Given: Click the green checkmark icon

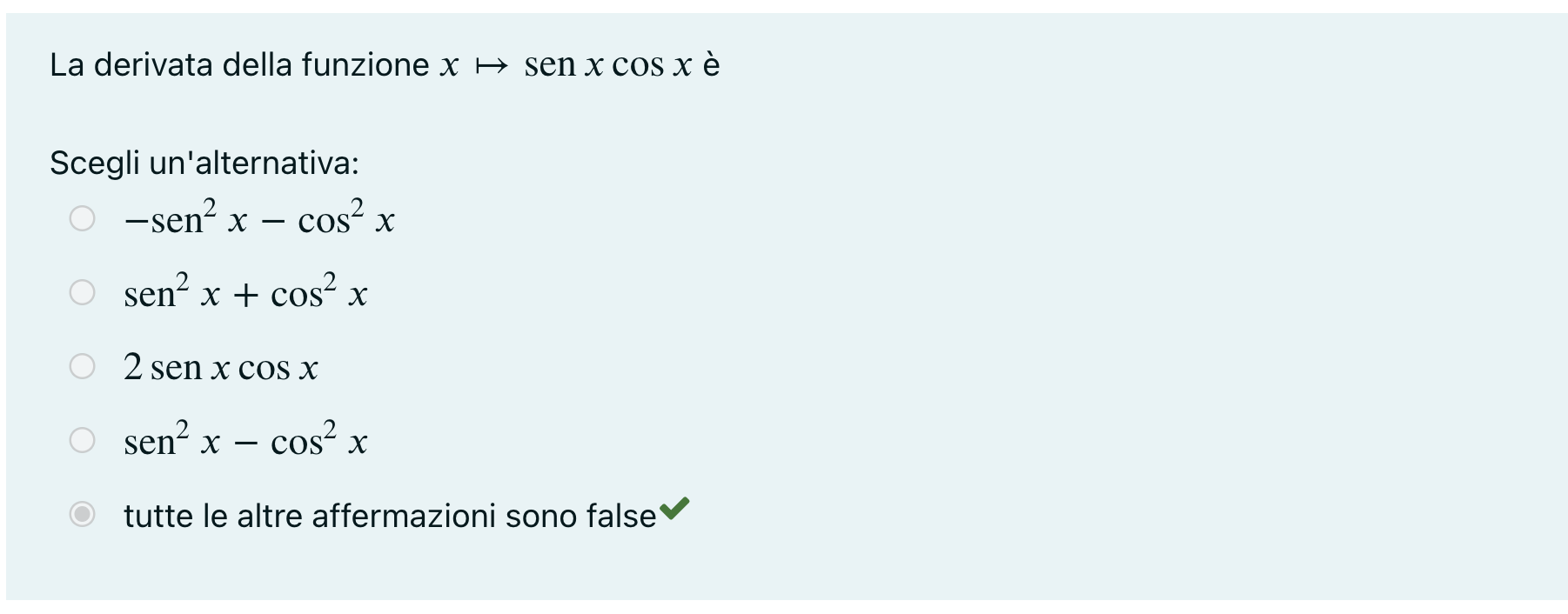Looking at the screenshot, I should coord(674,509).
